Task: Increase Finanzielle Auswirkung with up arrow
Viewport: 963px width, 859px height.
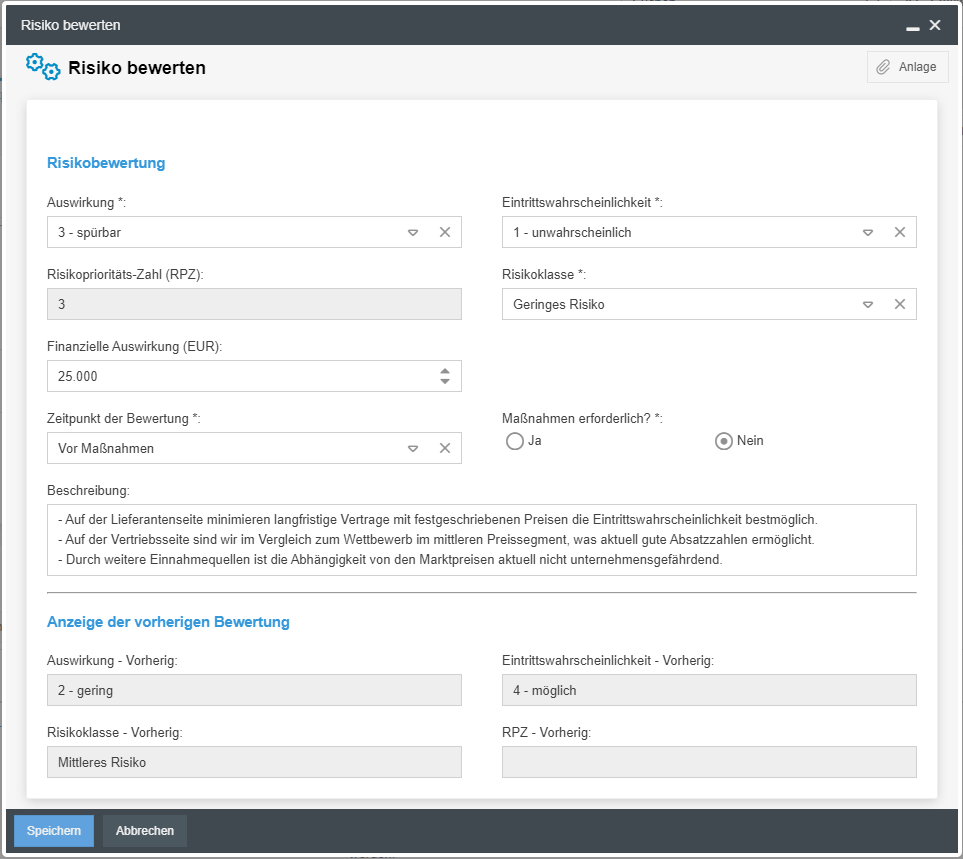Action: (x=445, y=370)
